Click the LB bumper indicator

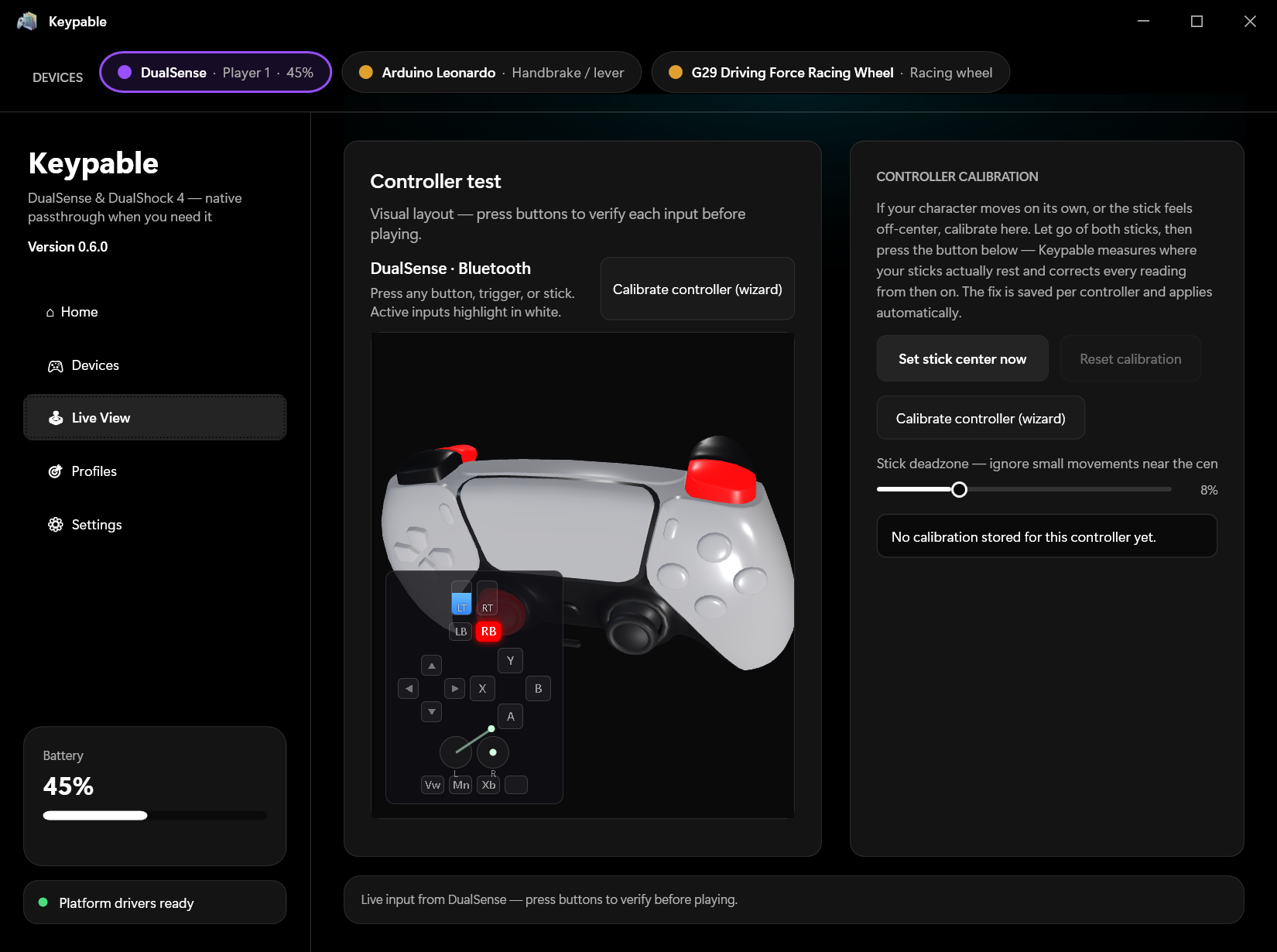pyautogui.click(x=461, y=632)
